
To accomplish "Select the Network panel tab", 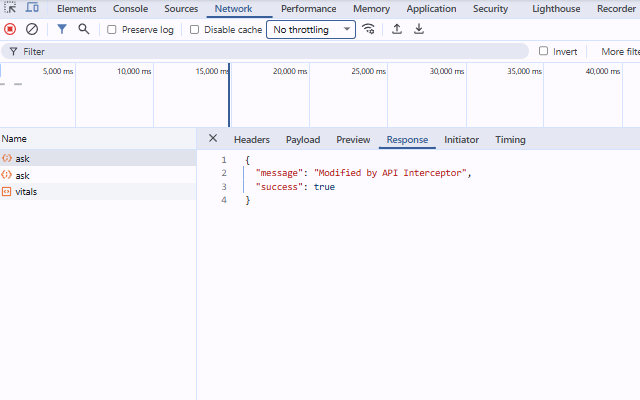I will point(233,9).
